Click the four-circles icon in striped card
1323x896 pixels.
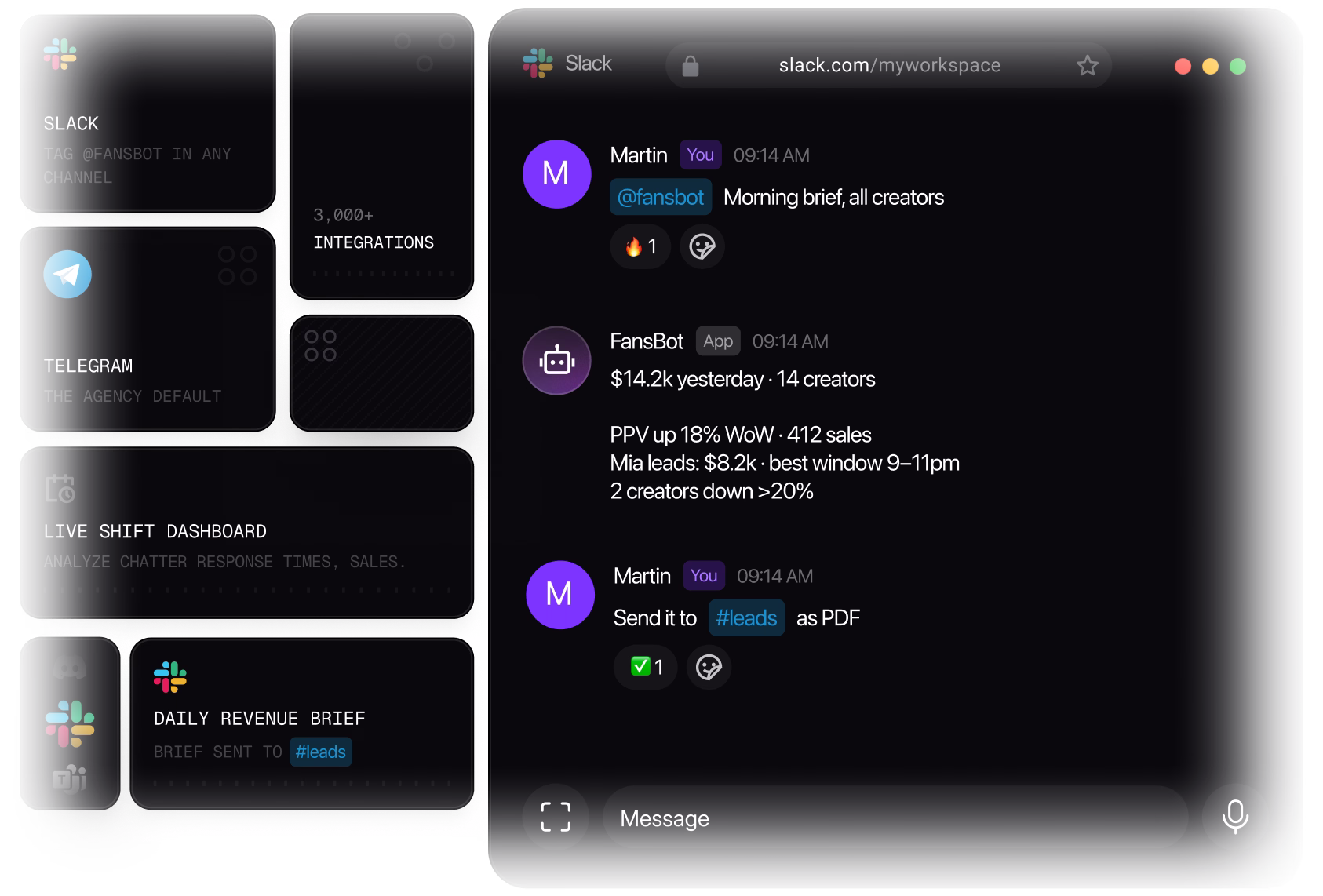point(320,345)
